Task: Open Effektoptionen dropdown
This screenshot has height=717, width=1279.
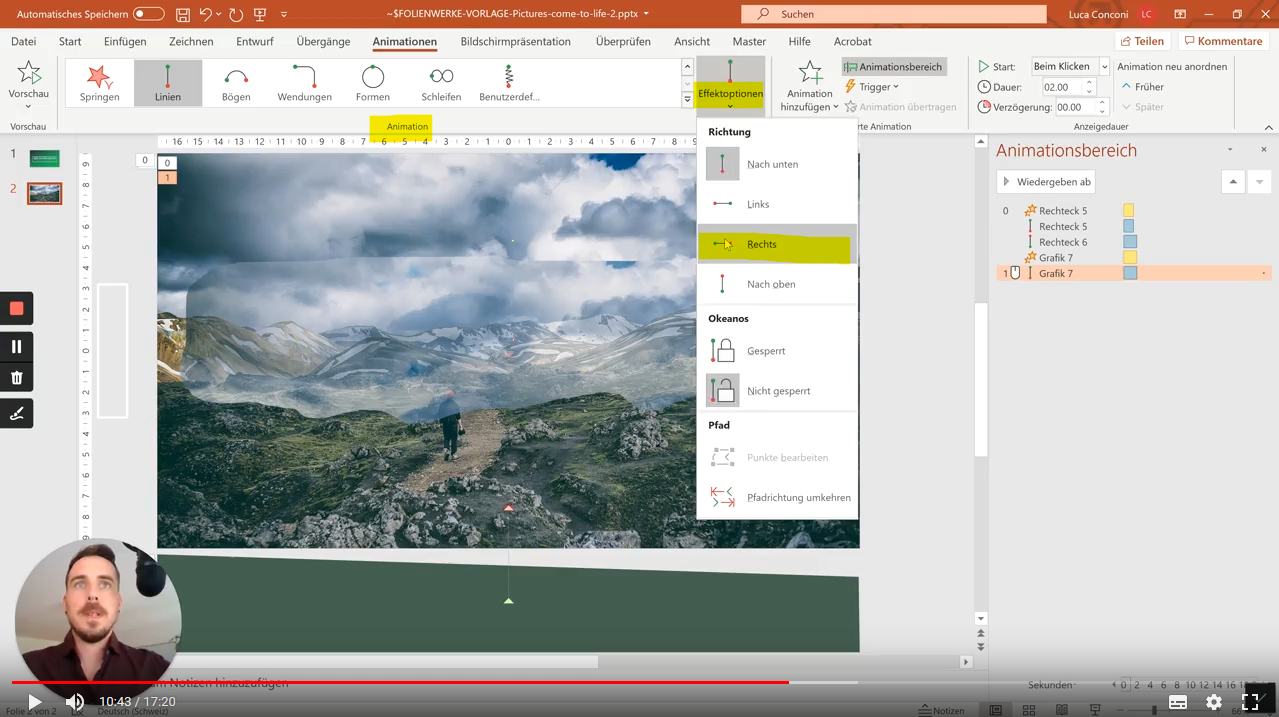Action: tap(730, 84)
